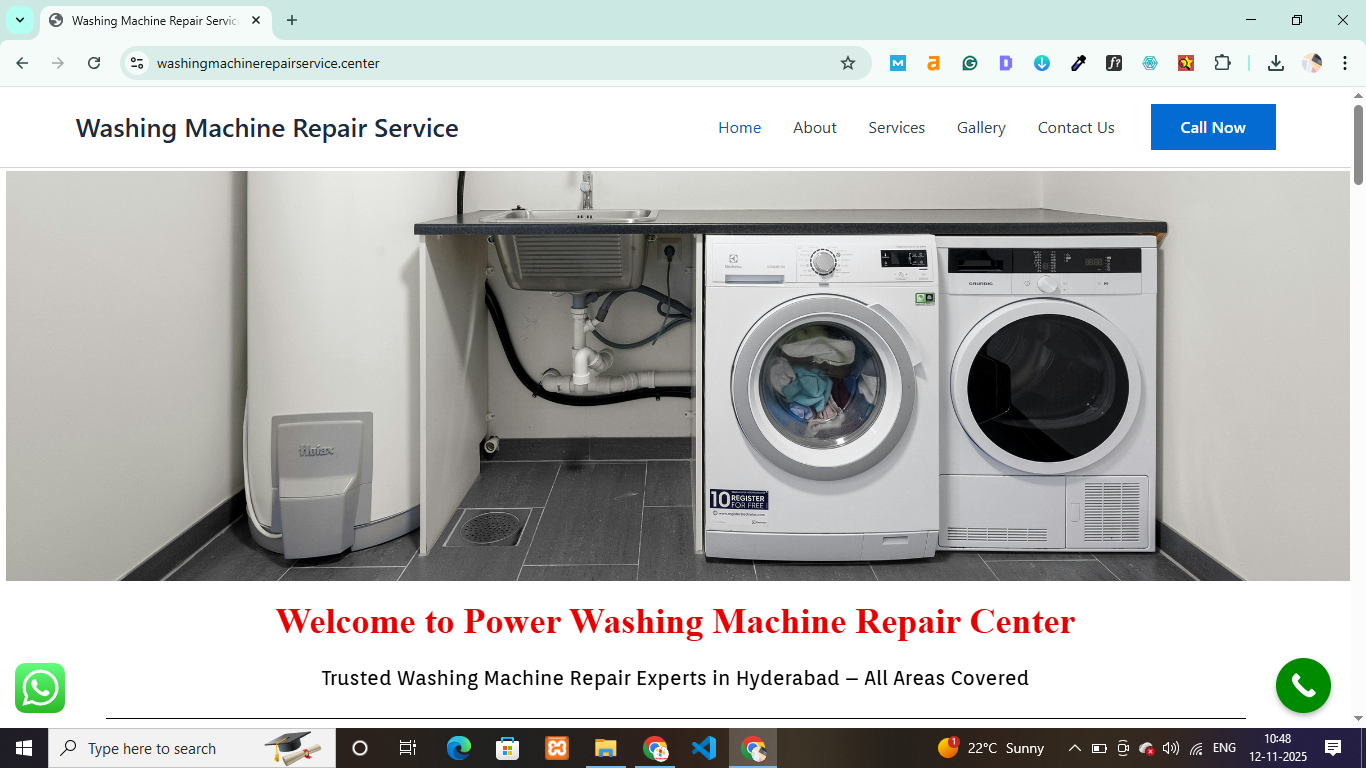View site information icon in address bar
The image size is (1366, 768).
[138, 63]
